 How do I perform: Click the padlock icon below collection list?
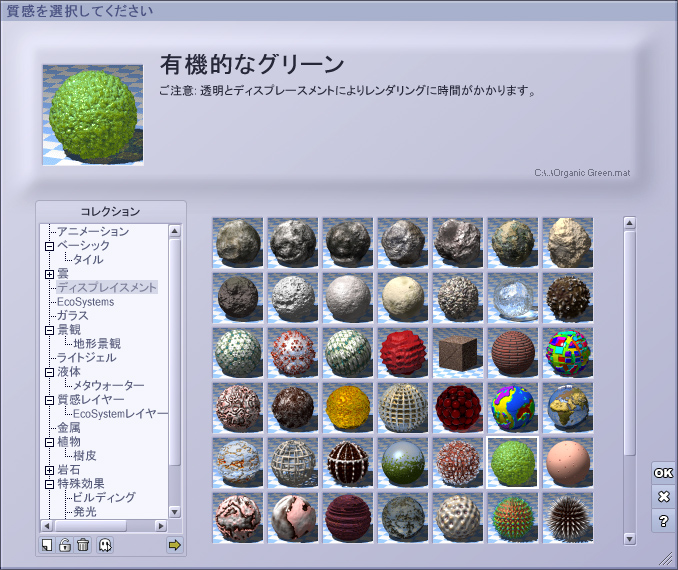(x=65, y=545)
